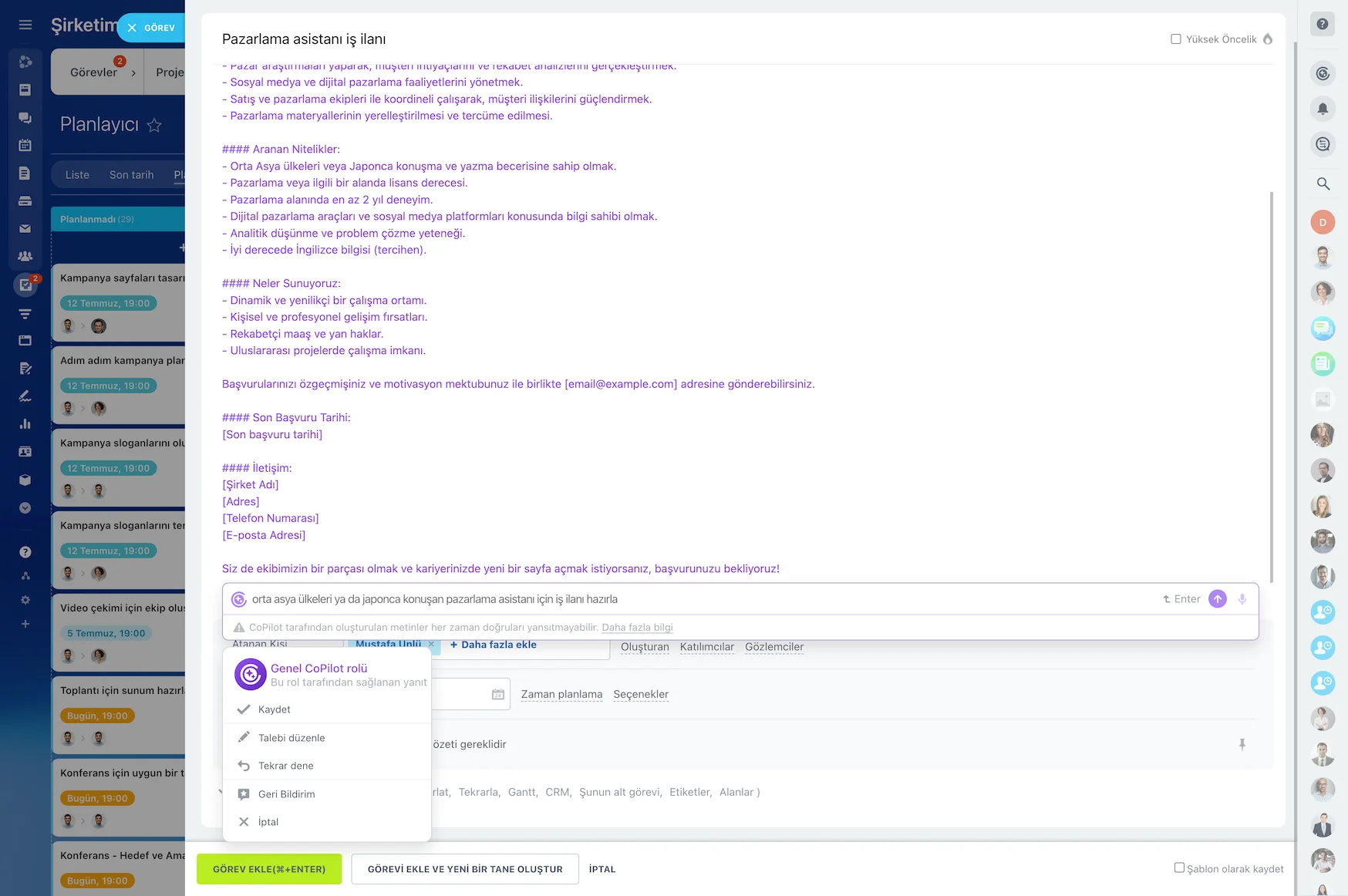The height and width of the screenshot is (896, 1348).
Task: Expand the Görevler dropdown arrow
Action: click(x=133, y=73)
